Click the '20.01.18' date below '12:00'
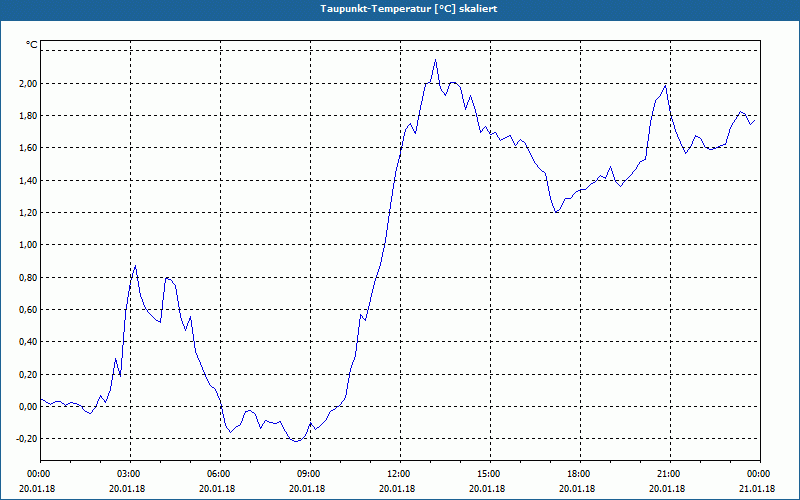 point(397,489)
